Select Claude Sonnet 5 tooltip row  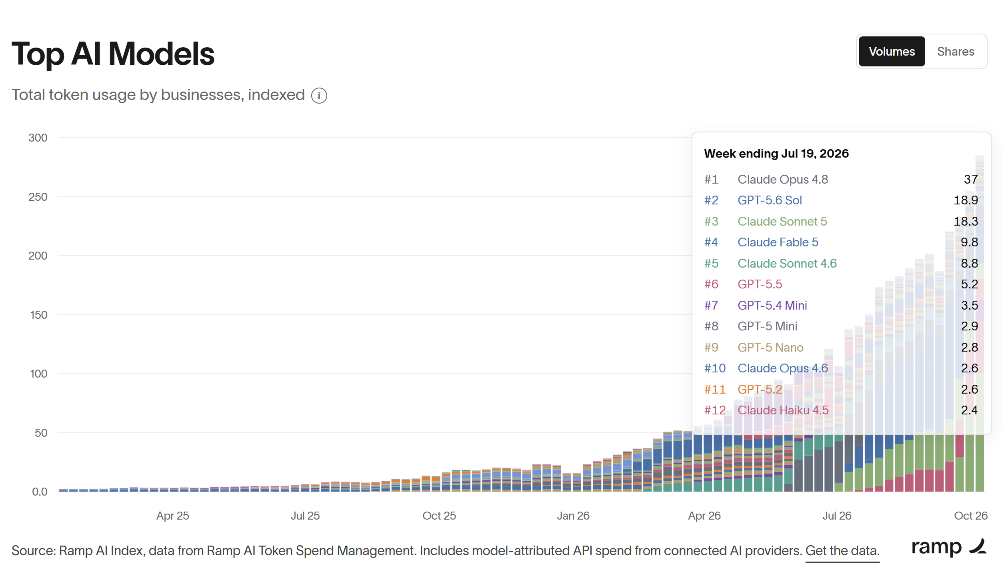pyautogui.click(x=841, y=222)
